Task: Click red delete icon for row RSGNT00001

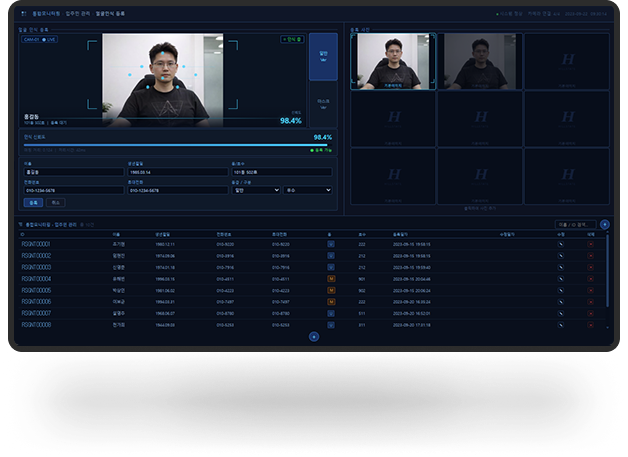Action: point(590,243)
